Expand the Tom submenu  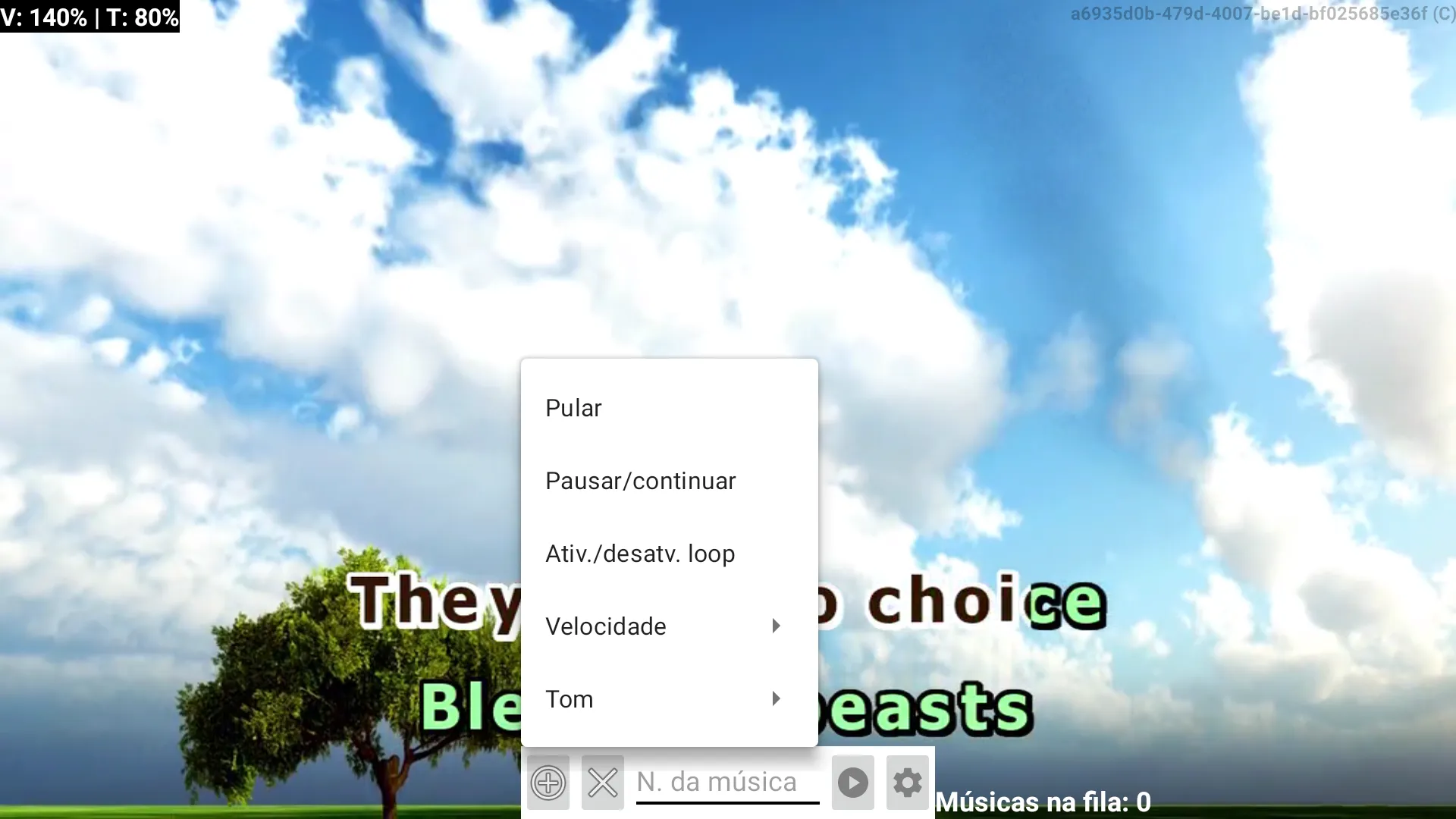click(x=667, y=698)
